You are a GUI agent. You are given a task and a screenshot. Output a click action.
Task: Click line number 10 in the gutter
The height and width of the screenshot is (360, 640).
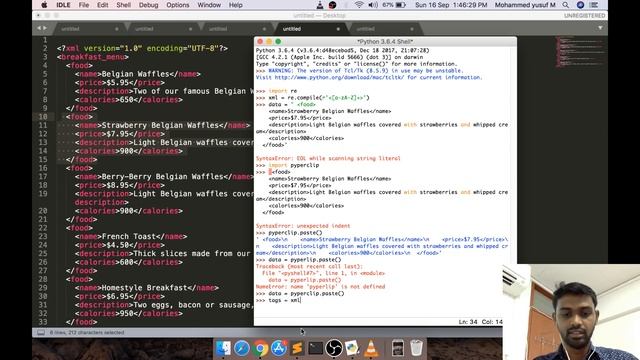[x=43, y=117]
